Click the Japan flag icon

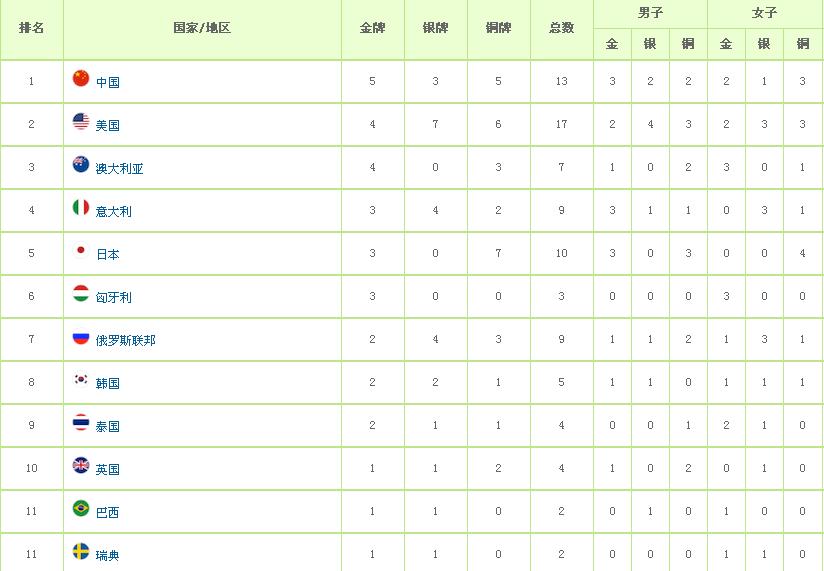pyautogui.click(x=81, y=251)
